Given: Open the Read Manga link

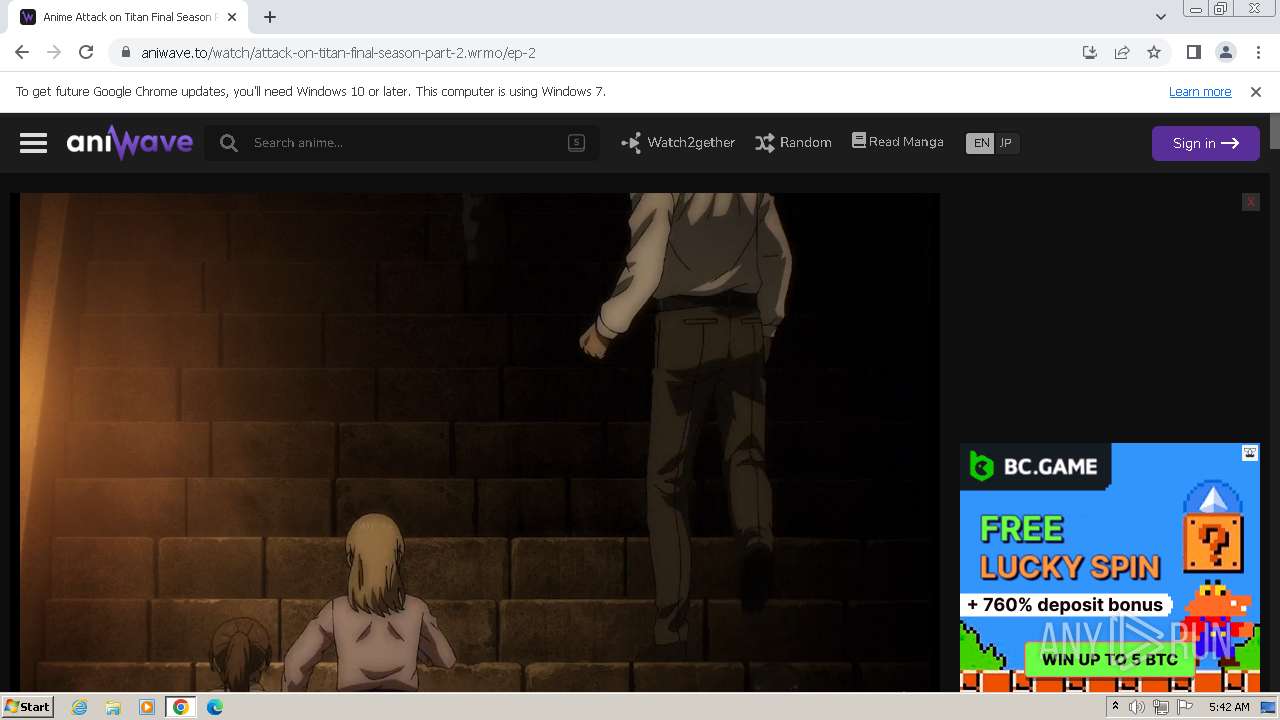Looking at the screenshot, I should click(x=898, y=142).
